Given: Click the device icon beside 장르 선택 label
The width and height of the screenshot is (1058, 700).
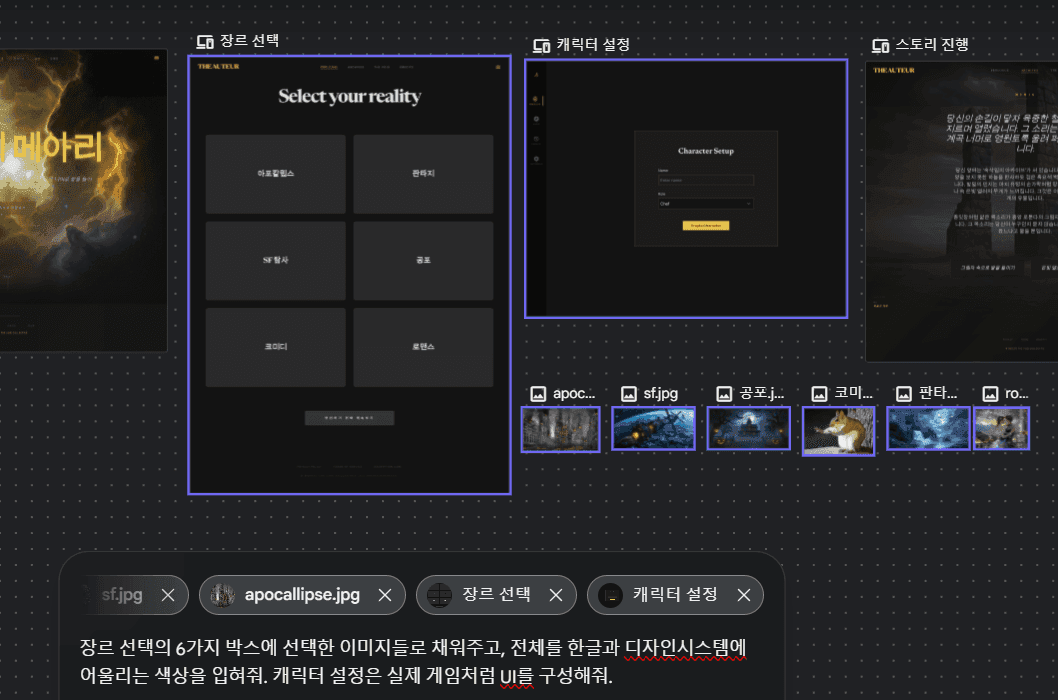Looking at the screenshot, I should [206, 42].
